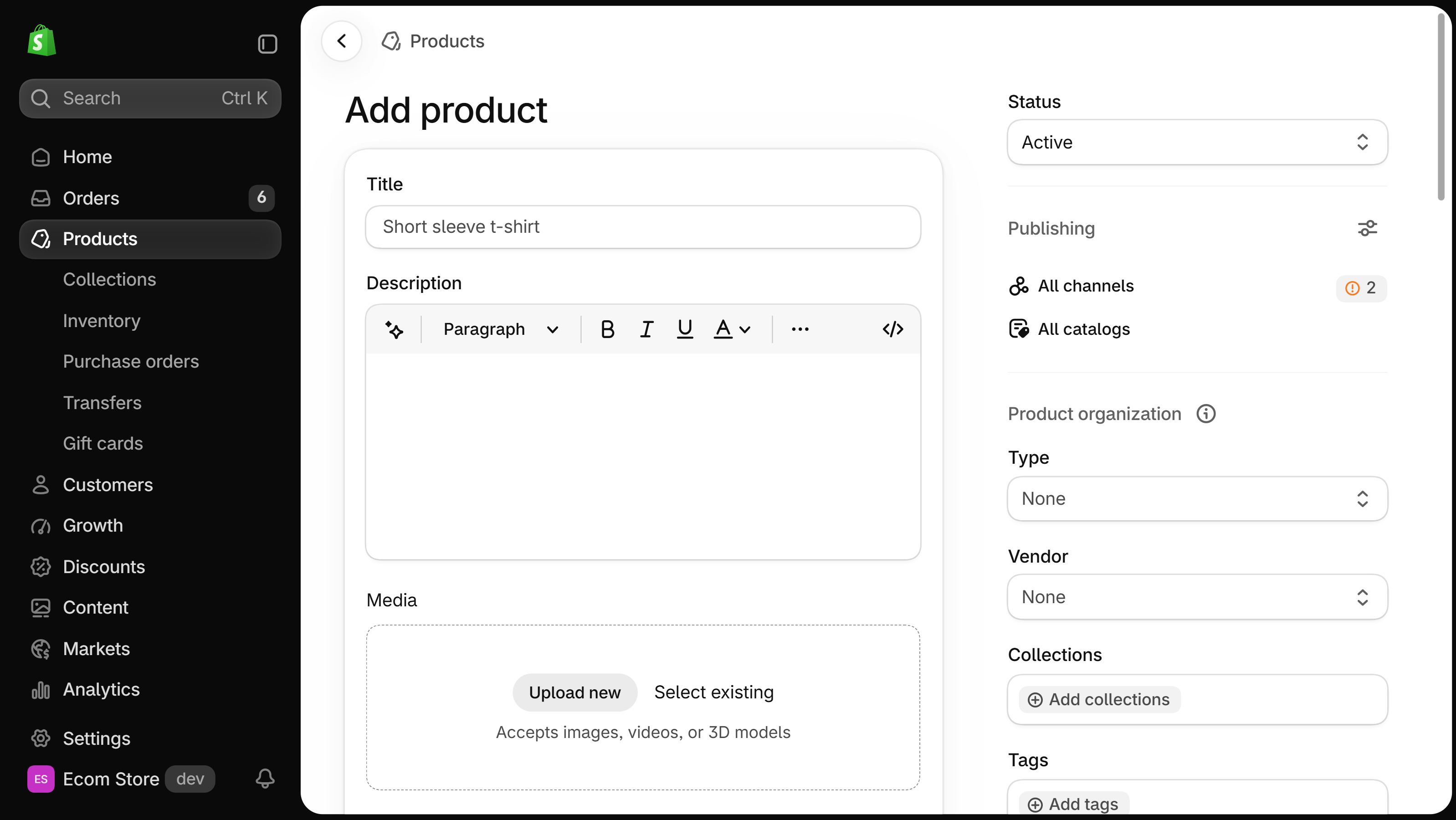Image resolution: width=1456 pixels, height=820 pixels.
Task: Click the All catalogs icon
Action: [1019, 329]
